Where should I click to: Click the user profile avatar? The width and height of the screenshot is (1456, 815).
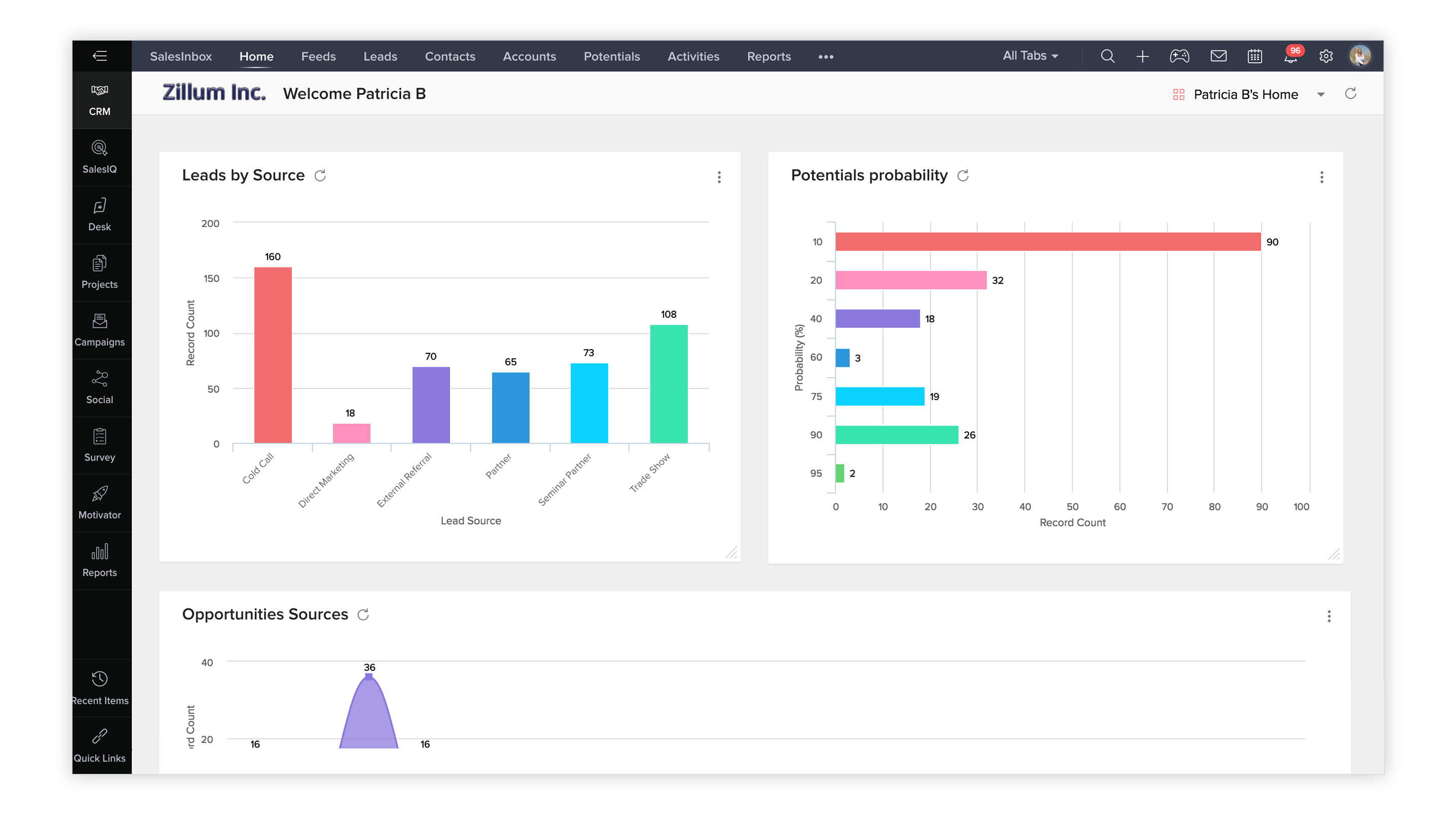1360,56
